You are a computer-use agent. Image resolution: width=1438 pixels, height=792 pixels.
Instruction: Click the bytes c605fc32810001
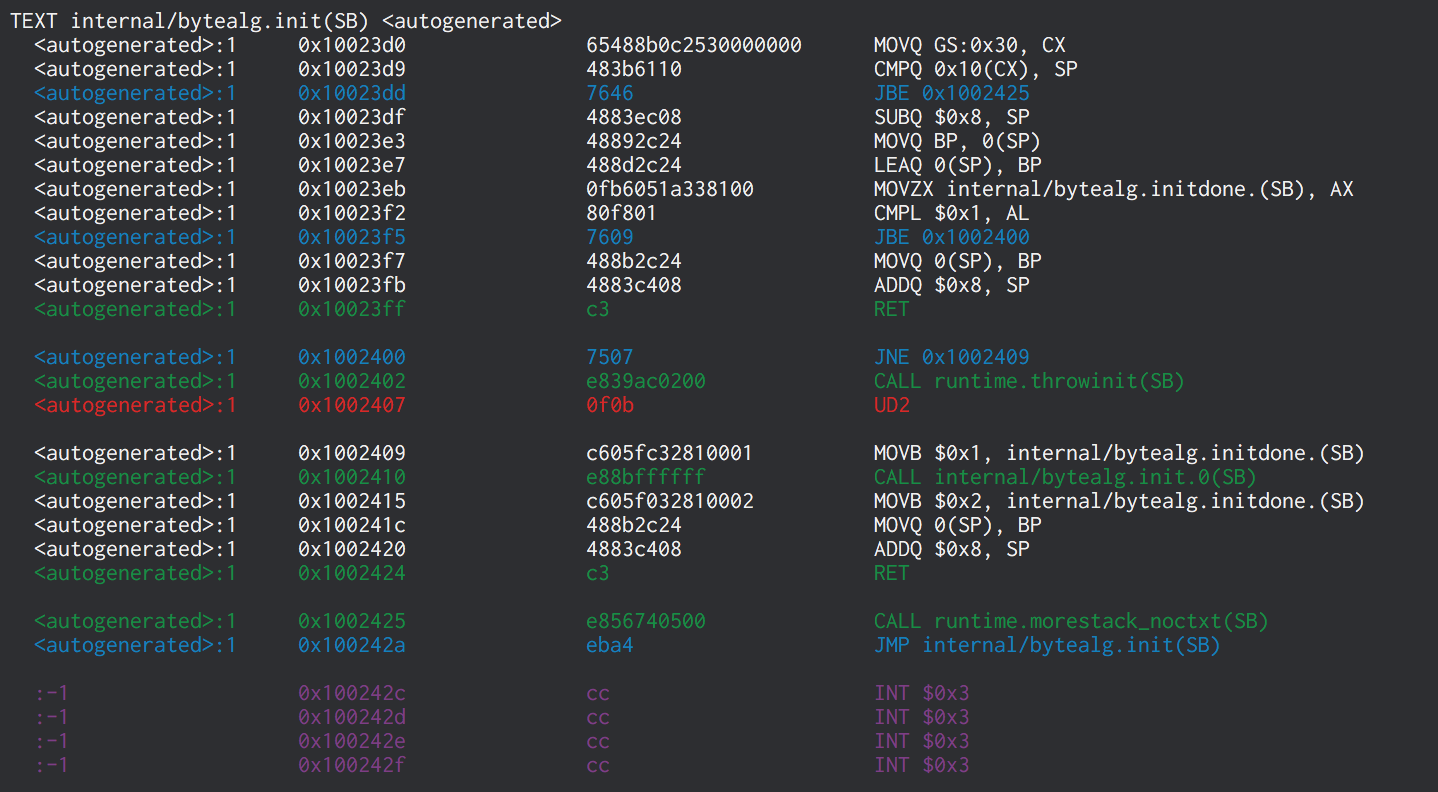coord(669,453)
